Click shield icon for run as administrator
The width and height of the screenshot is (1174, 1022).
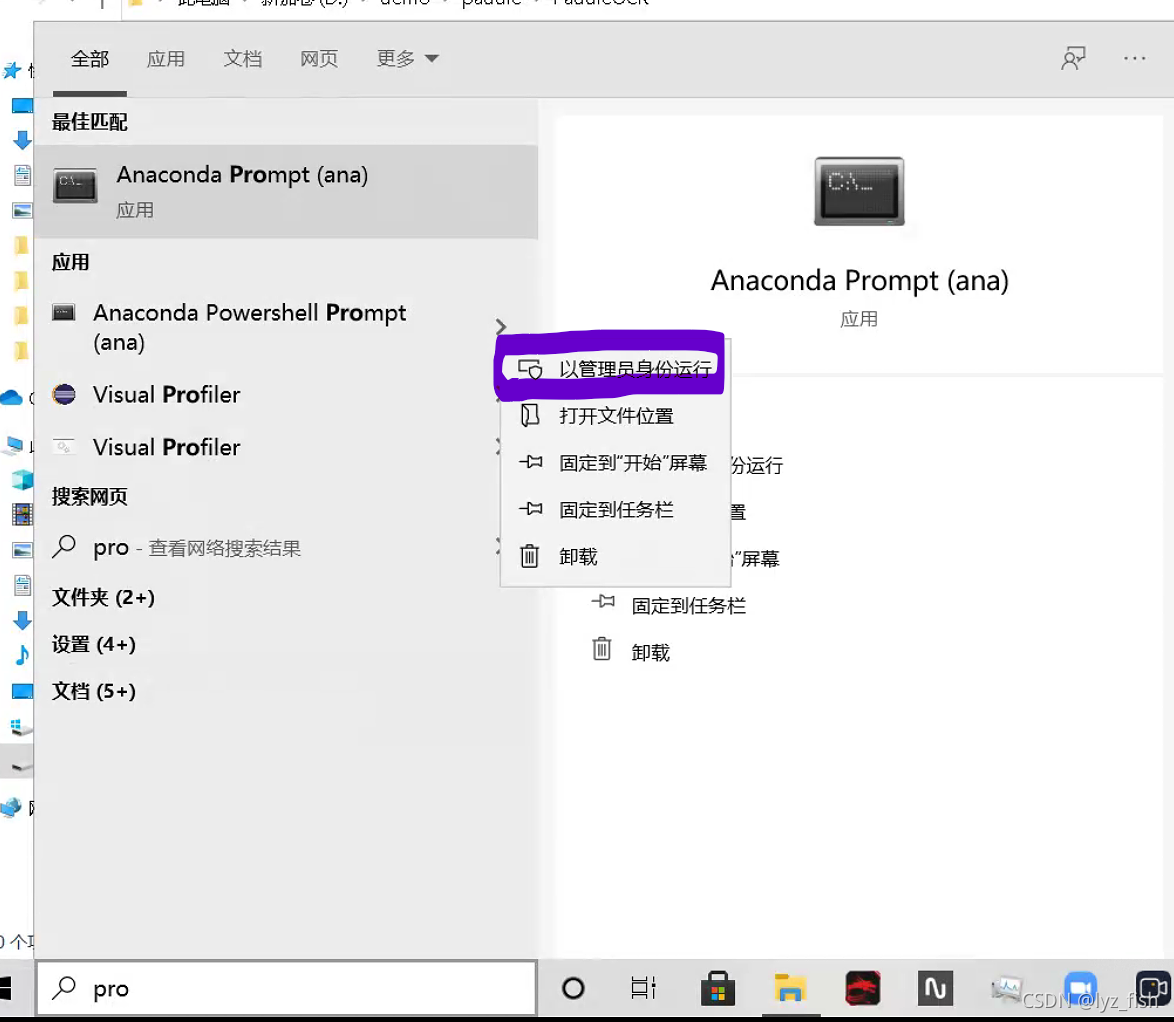tap(530, 368)
